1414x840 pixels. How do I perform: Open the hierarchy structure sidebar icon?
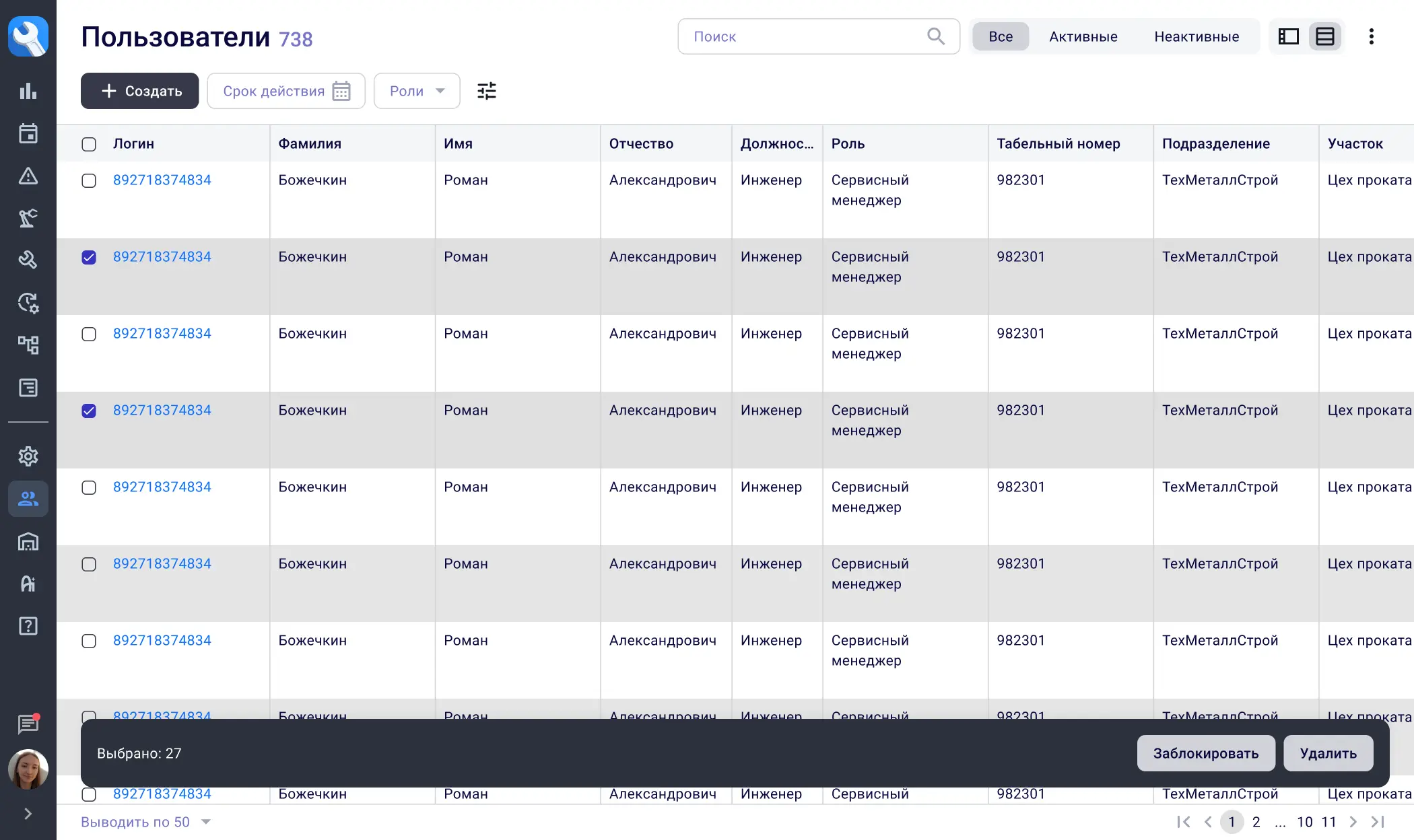click(28, 345)
